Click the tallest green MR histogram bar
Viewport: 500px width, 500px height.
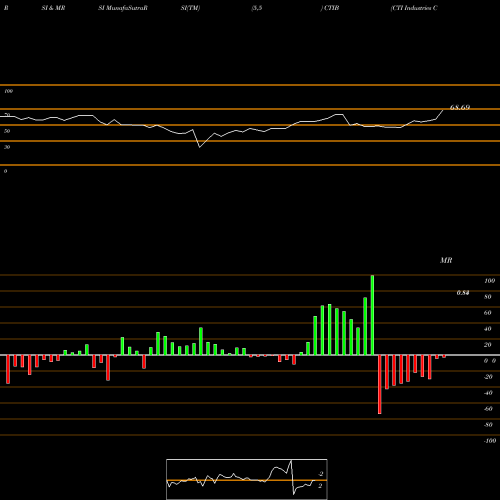[x=372, y=315]
